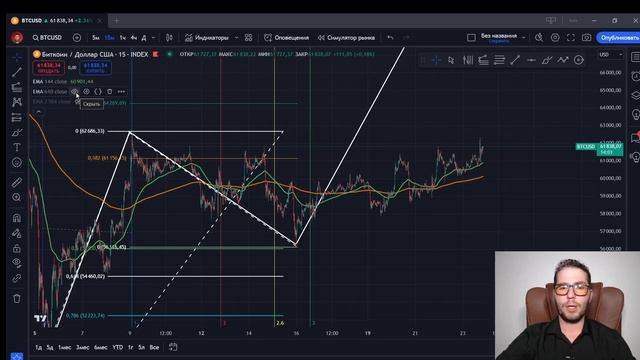Viewport: 640px width, 360px height.
Task: Open EMA 610 source code braces
Action: pos(98,91)
